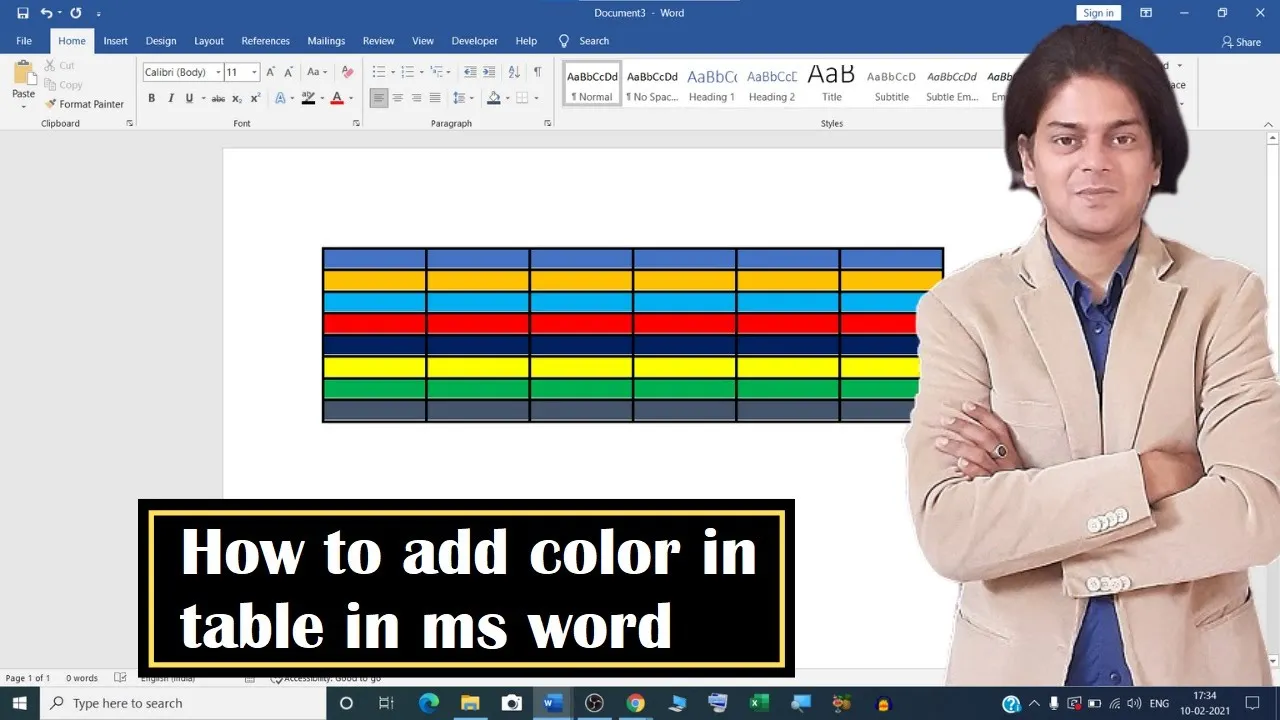Click the Borders grid icon

point(521,98)
